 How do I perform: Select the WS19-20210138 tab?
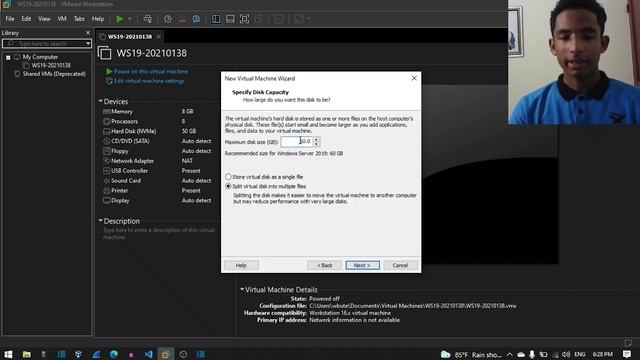[x=130, y=37]
